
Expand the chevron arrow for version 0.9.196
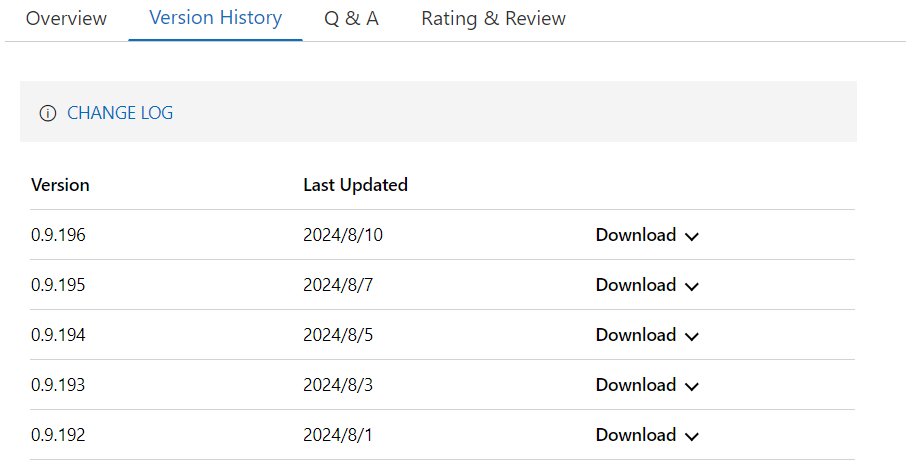point(691,237)
